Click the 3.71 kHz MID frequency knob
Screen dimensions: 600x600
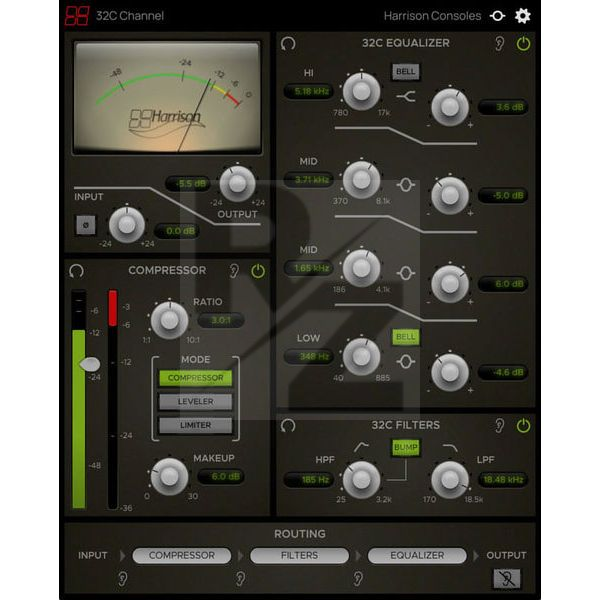[x=361, y=179]
